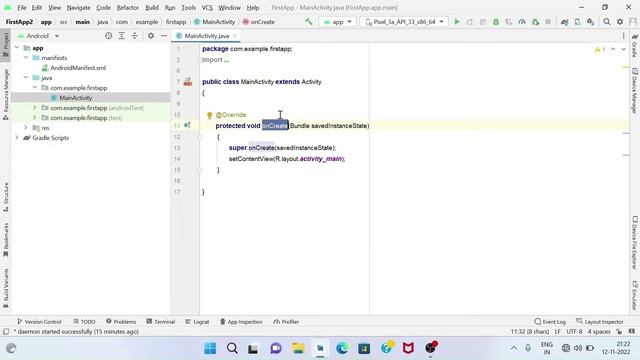The height and width of the screenshot is (360, 640).
Task: Click Search Everywhere magnifier in toolbar
Action: pos(607,22)
